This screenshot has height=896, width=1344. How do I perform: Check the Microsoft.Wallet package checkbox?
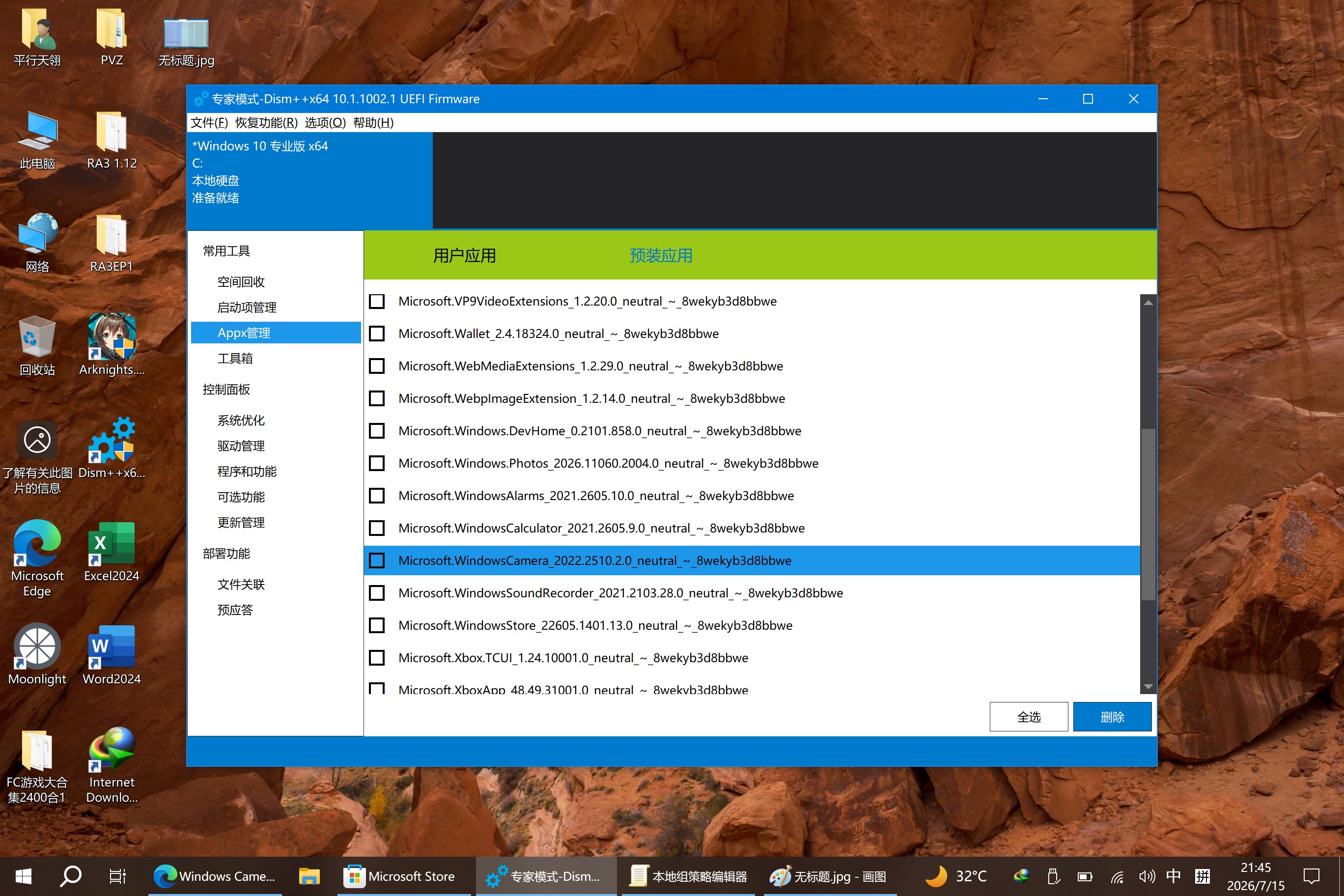pyautogui.click(x=377, y=334)
